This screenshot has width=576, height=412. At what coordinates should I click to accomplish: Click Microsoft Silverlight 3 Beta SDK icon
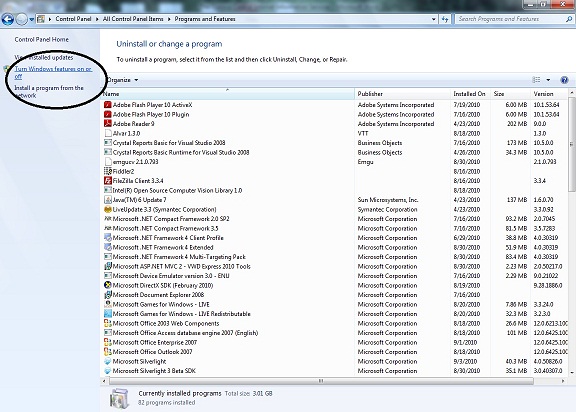tap(108, 371)
